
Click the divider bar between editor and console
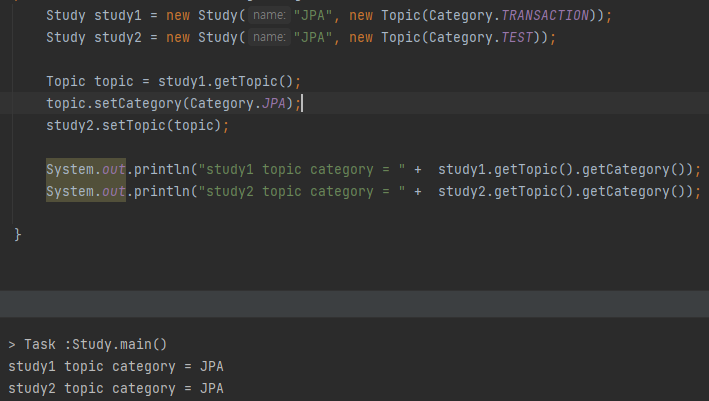354,304
